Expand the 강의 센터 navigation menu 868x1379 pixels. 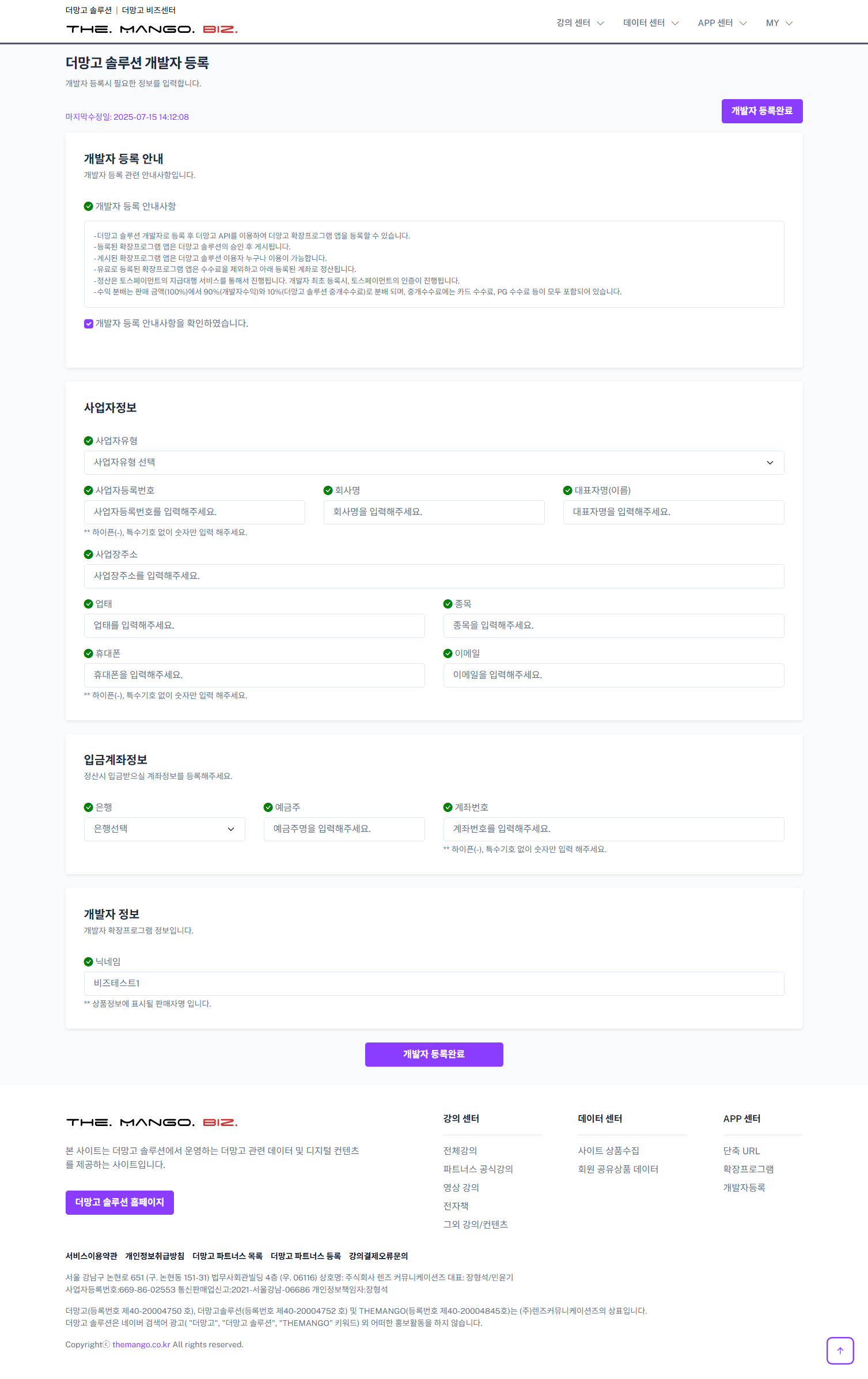pyautogui.click(x=580, y=23)
